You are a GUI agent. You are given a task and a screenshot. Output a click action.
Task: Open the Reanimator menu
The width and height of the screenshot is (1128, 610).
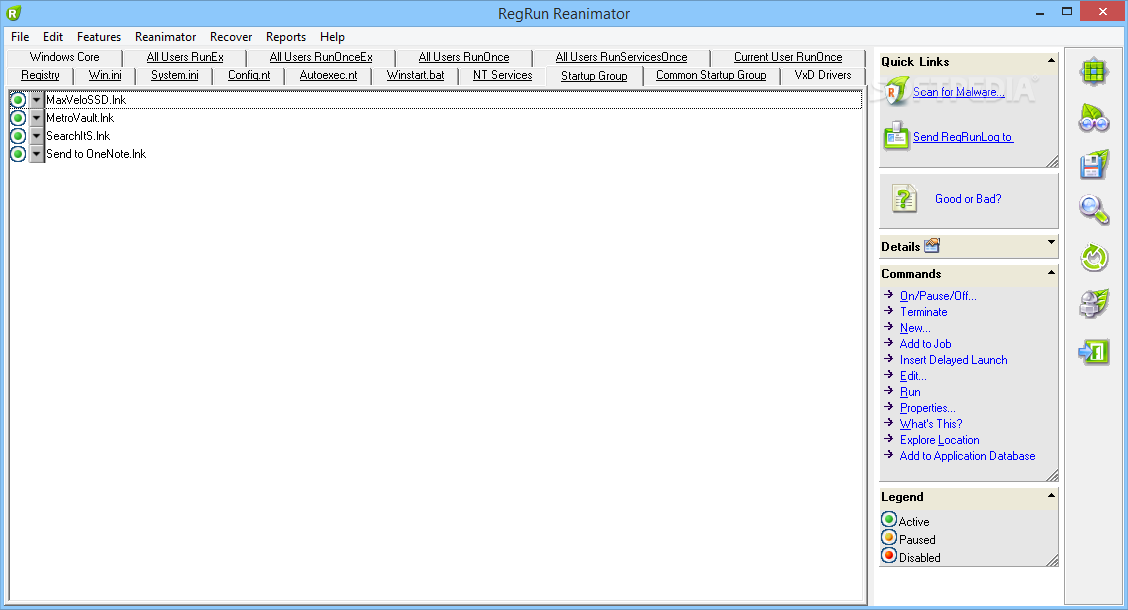165,37
